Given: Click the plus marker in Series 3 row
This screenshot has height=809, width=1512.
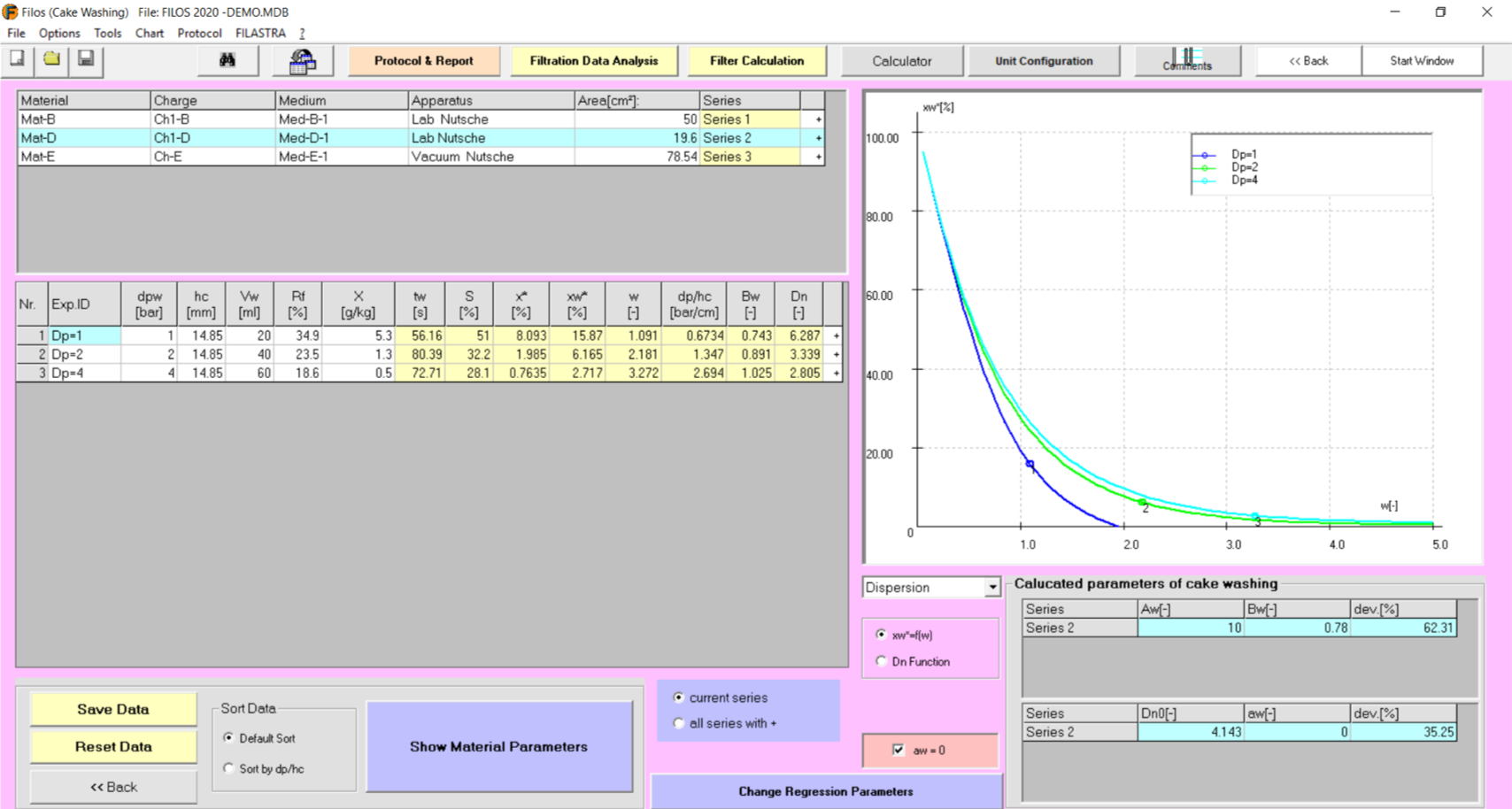Looking at the screenshot, I should (818, 157).
